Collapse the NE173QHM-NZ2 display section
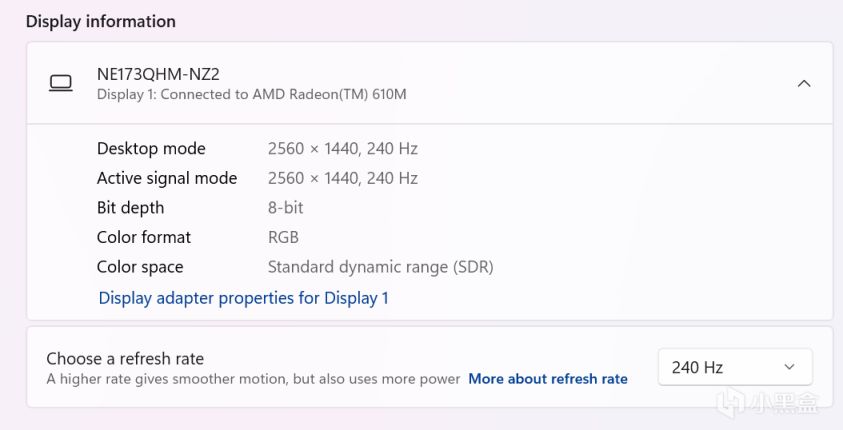This screenshot has height=430, width=843. [803, 84]
